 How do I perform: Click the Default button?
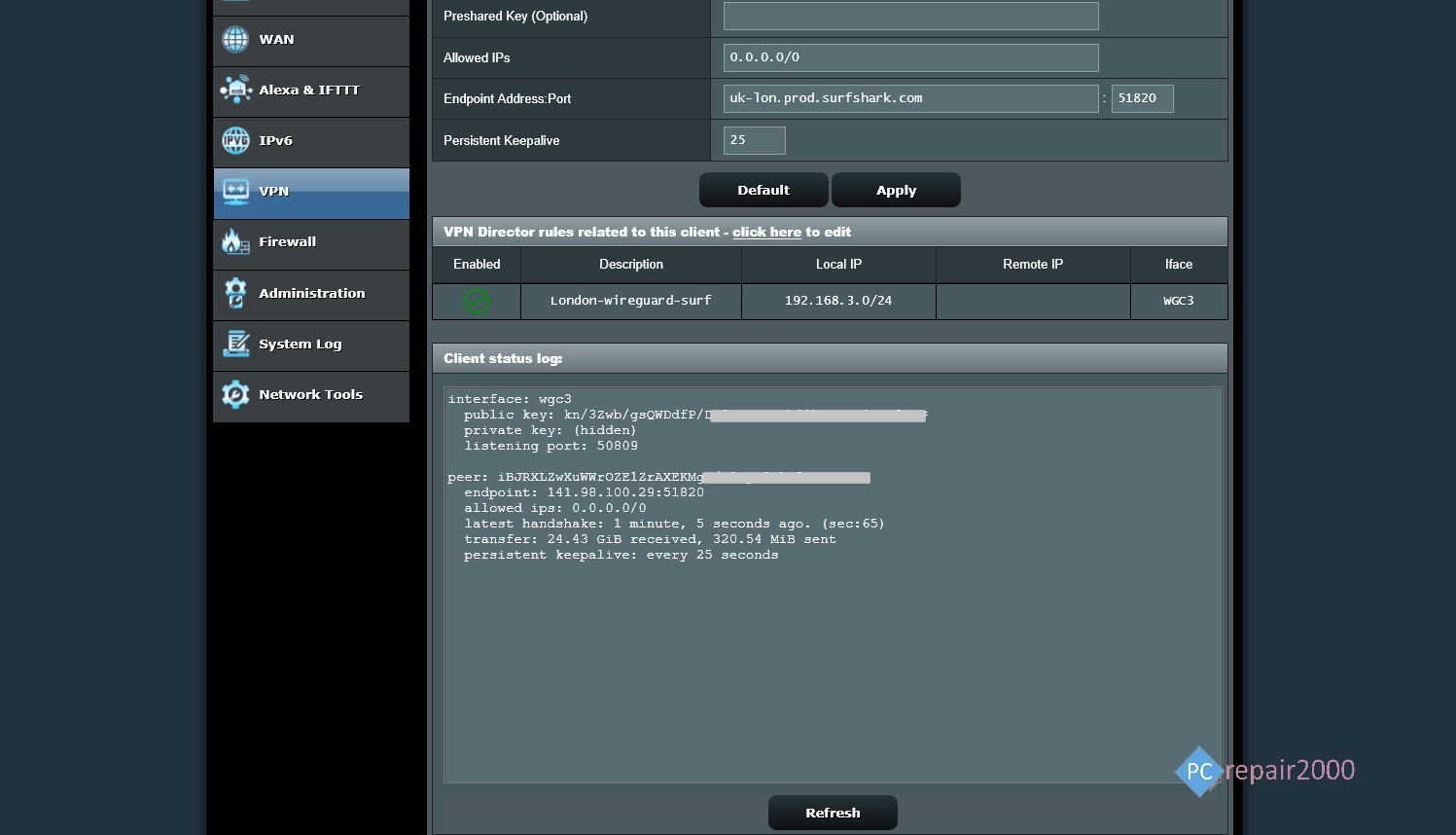(764, 190)
